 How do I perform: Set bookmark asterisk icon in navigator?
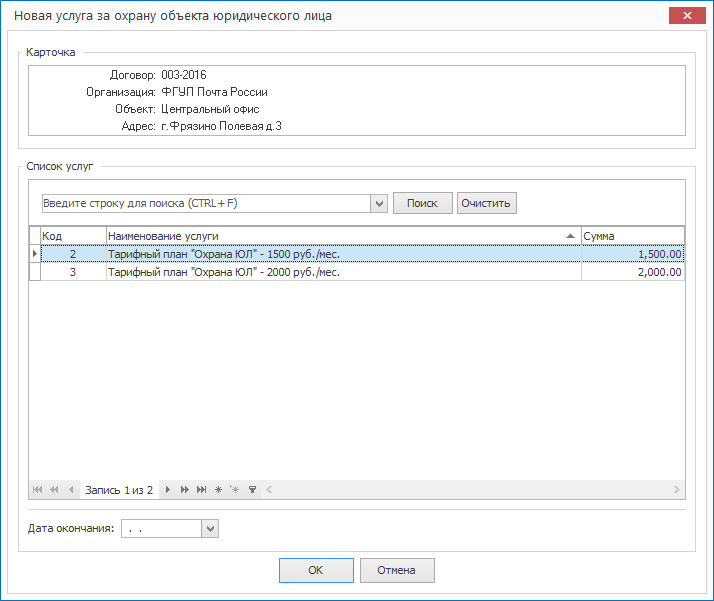(218, 489)
